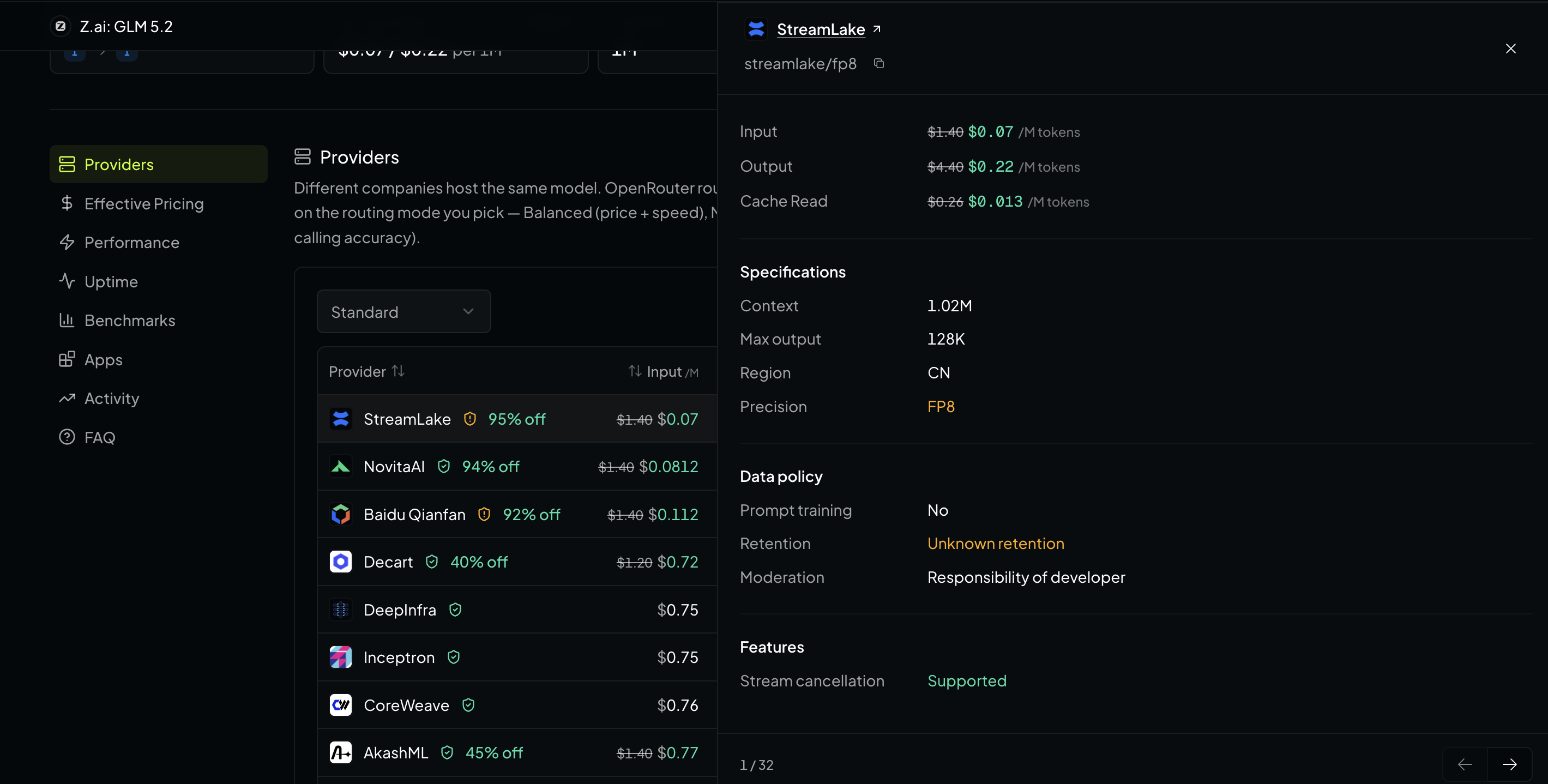The height and width of the screenshot is (784, 1548).
Task: Sort the table by Input price column
Action: 664,371
